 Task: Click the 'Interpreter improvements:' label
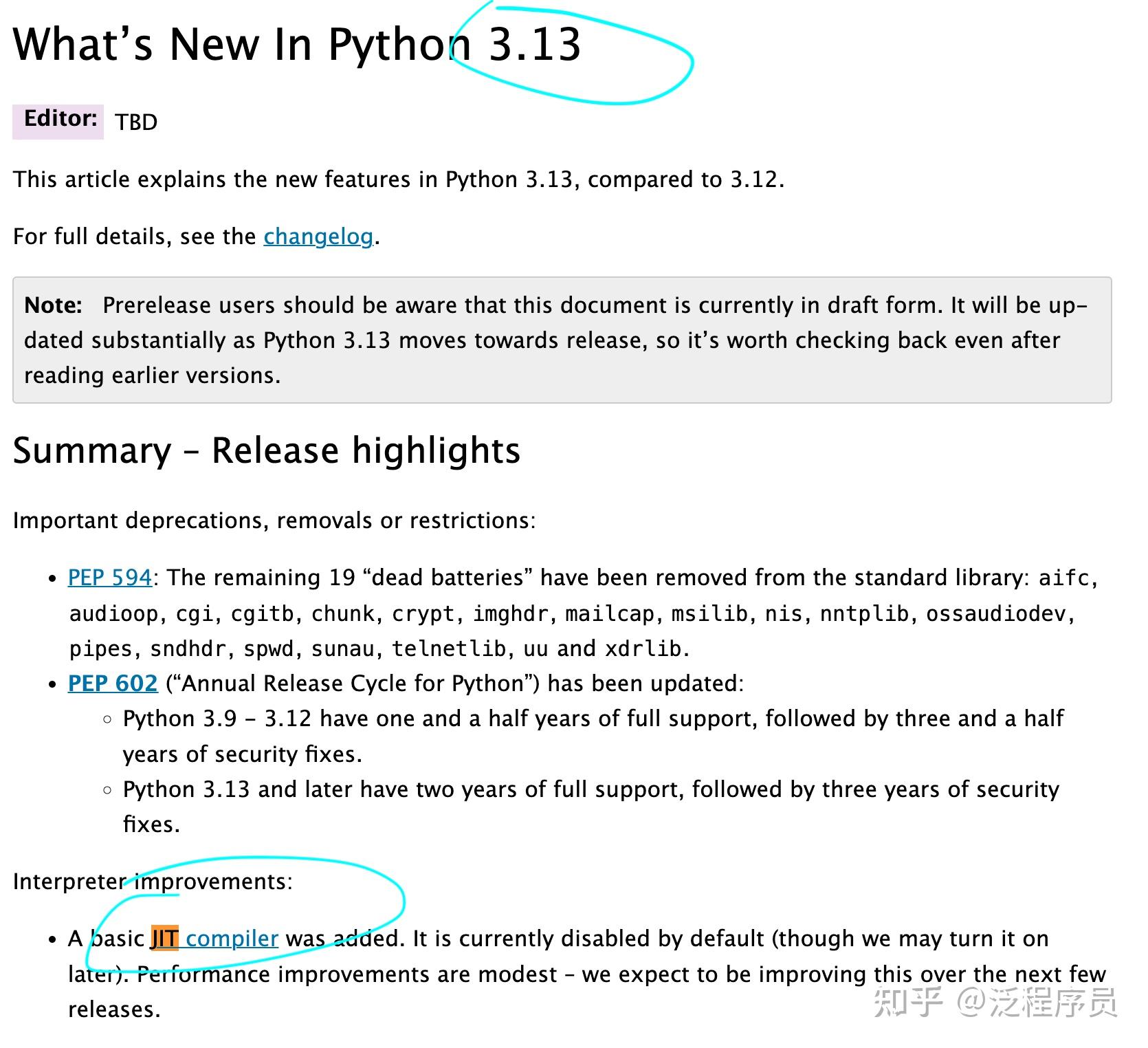[153, 881]
